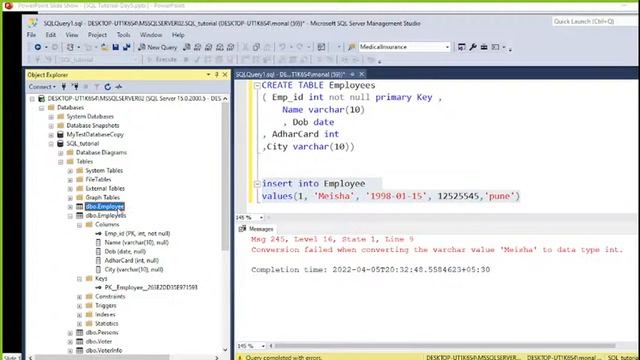Open the Project menu

tap(97, 35)
